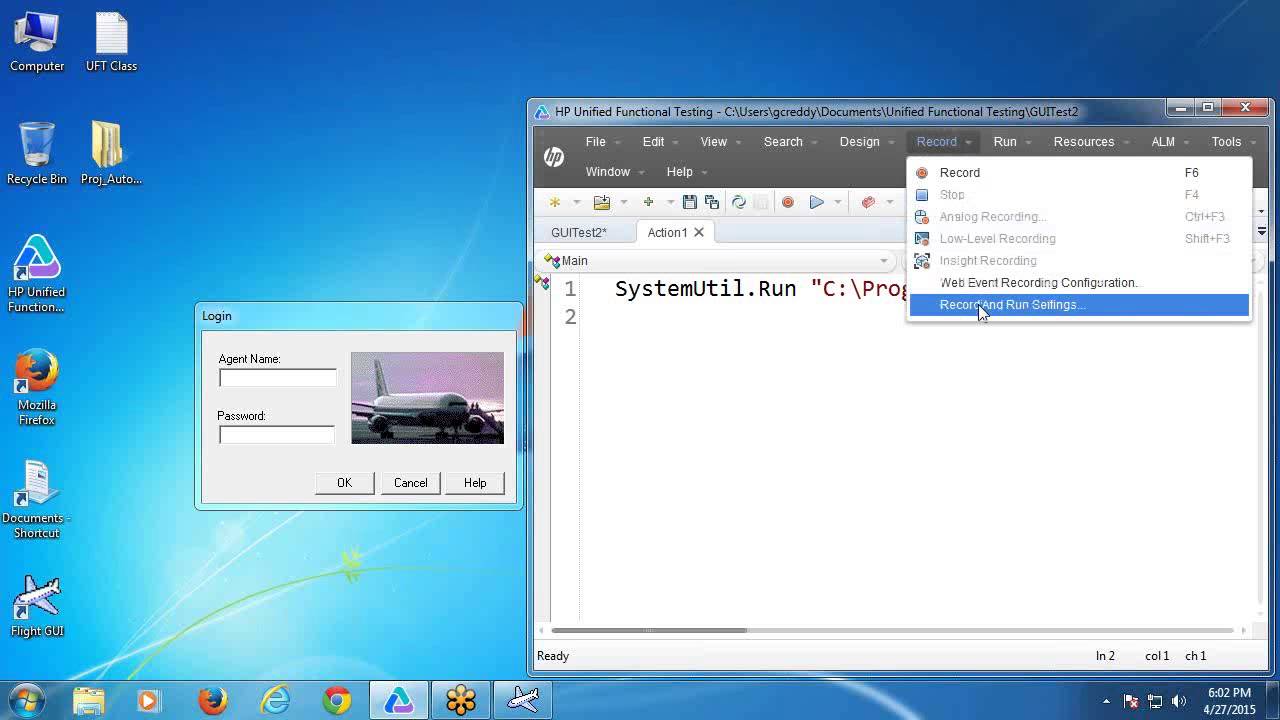Click the HP logo in UFT window
Viewport: 1280px width, 720px height.
coord(554,157)
